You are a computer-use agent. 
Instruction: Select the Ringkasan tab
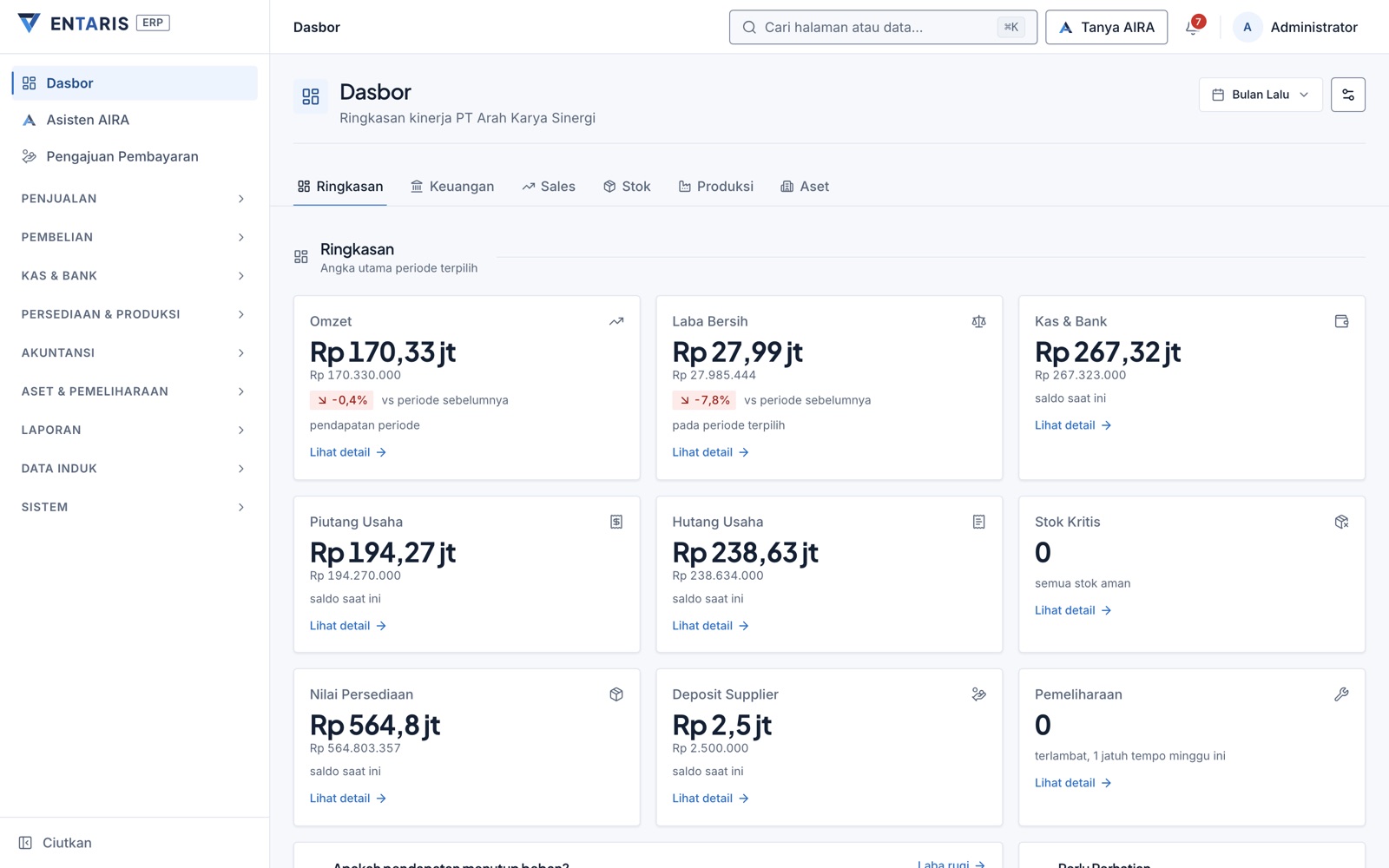tap(340, 187)
